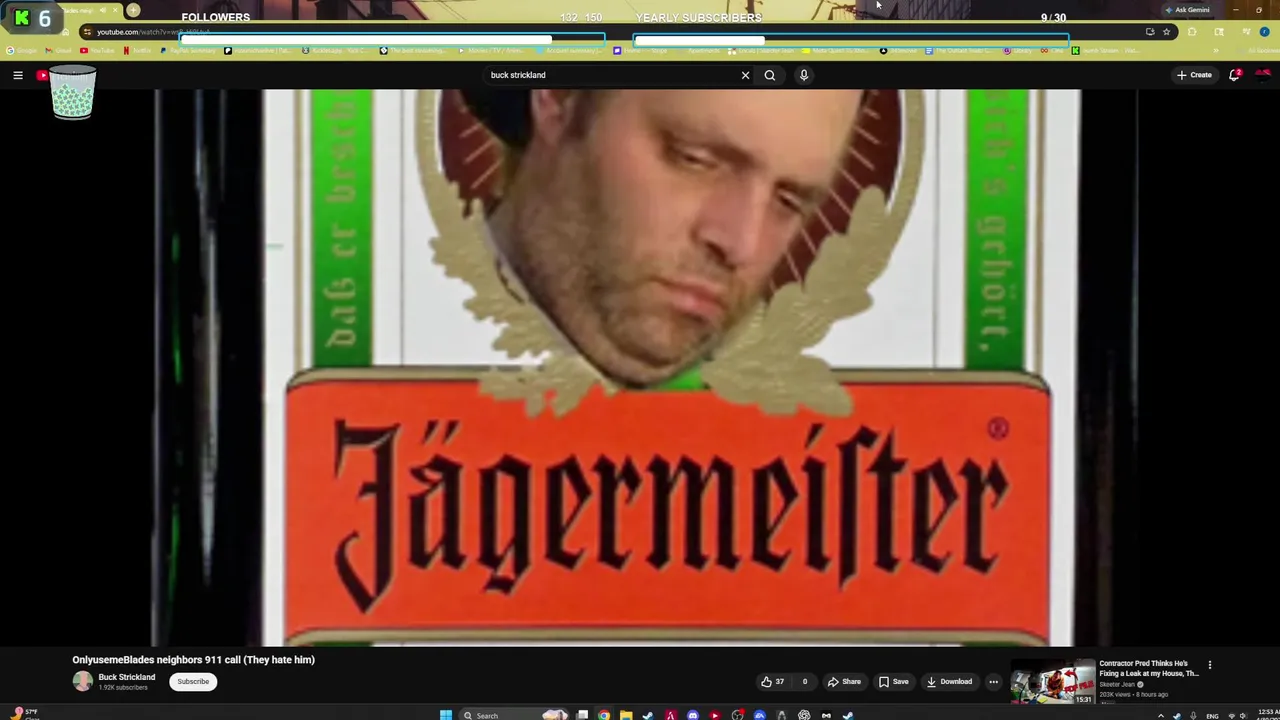This screenshot has width=1280, height=720.
Task: Open Buck Strickland channel avatar
Action: [82, 682]
